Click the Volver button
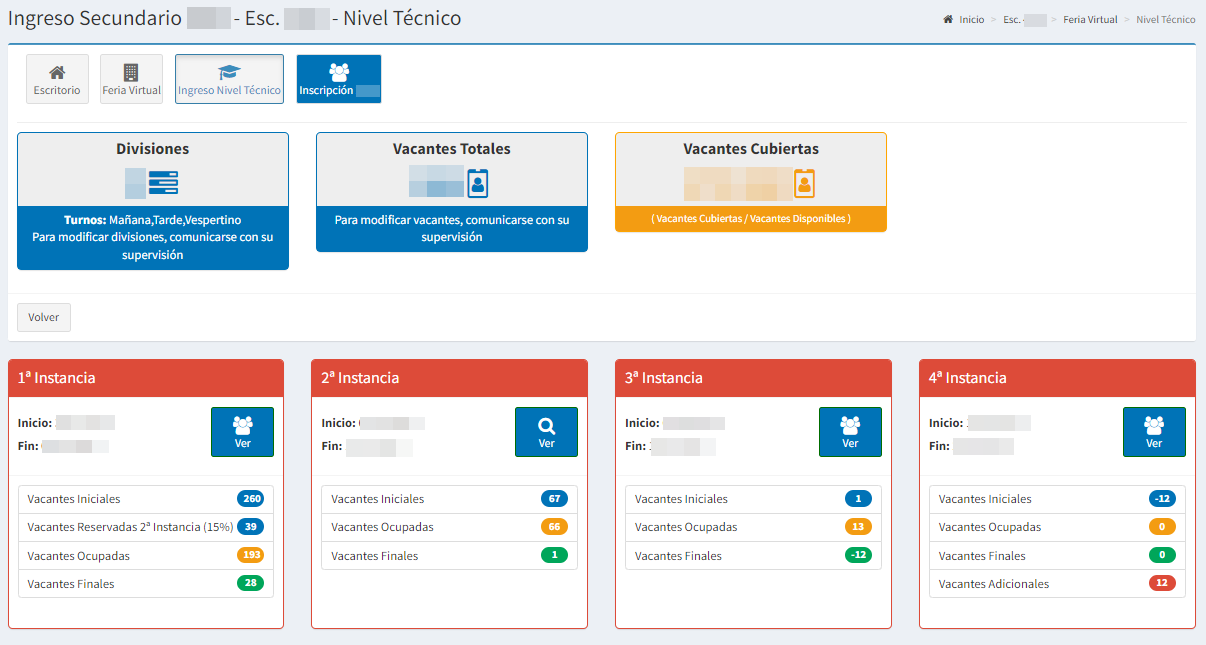 point(44,317)
